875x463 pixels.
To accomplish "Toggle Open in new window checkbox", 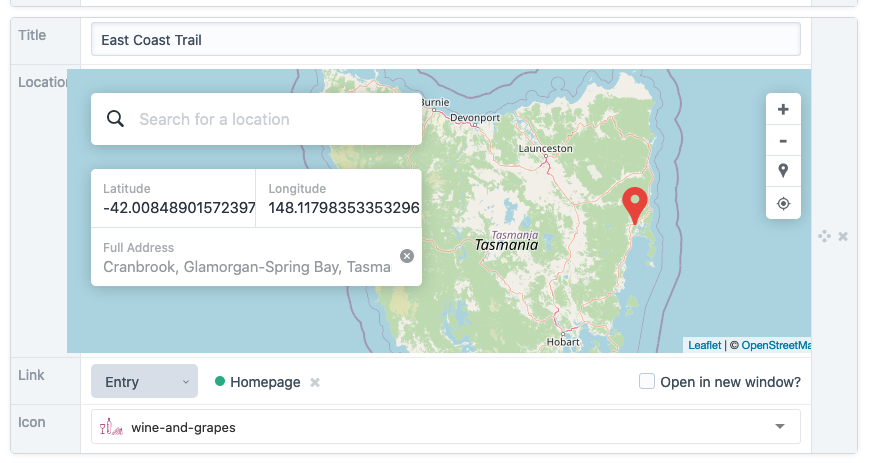I will pyautogui.click(x=646, y=382).
